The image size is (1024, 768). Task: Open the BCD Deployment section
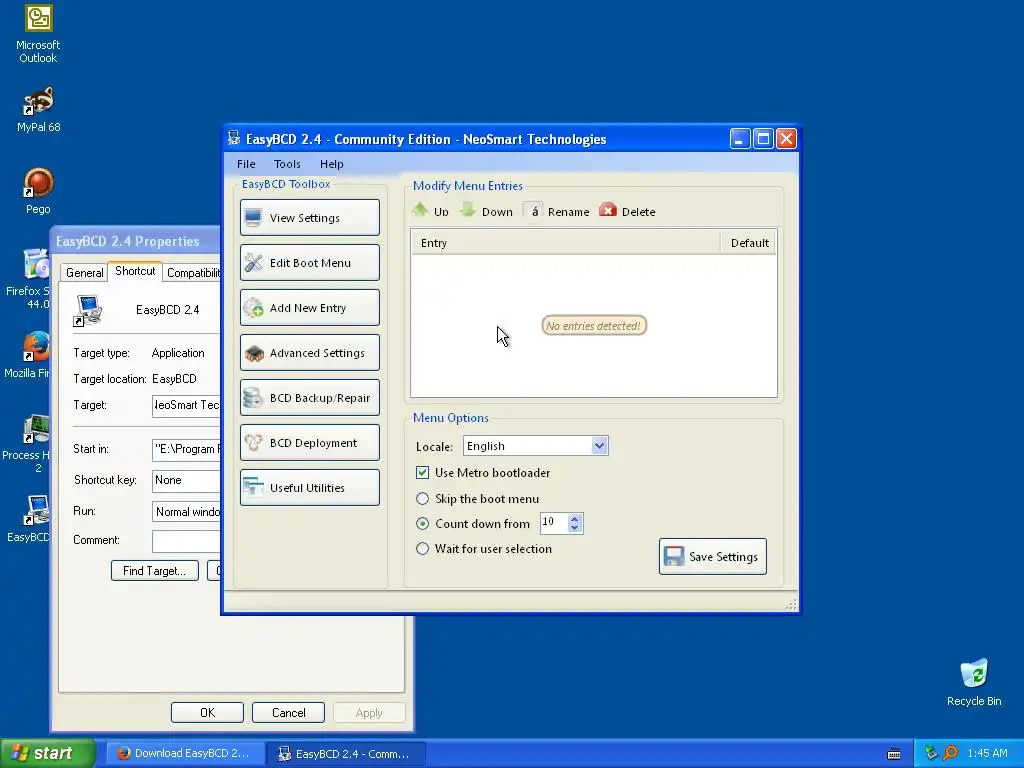[310, 443]
